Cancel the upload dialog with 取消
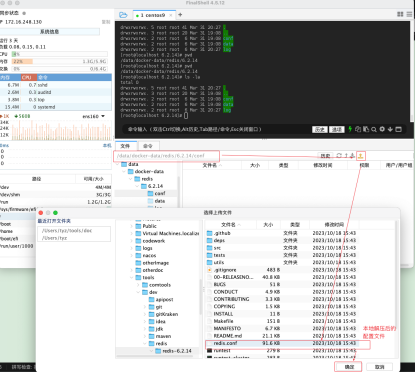Viewport: 415px width, 372px height. pos(379,367)
